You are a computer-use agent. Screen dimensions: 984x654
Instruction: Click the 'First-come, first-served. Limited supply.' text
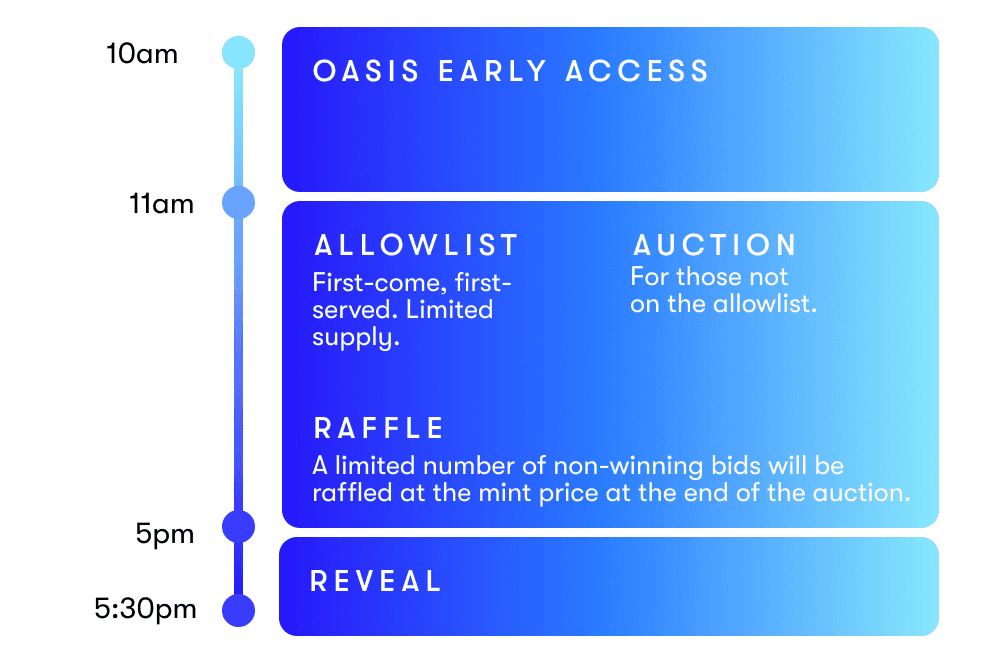coord(412,310)
